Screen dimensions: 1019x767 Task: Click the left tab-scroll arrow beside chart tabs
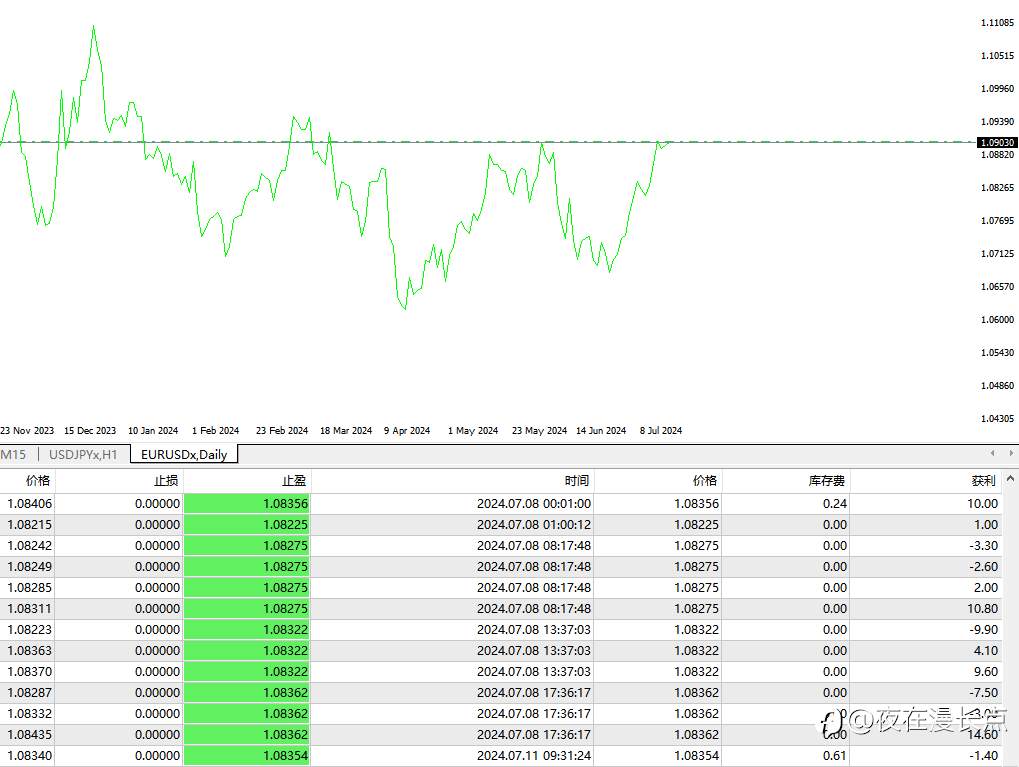click(991, 454)
